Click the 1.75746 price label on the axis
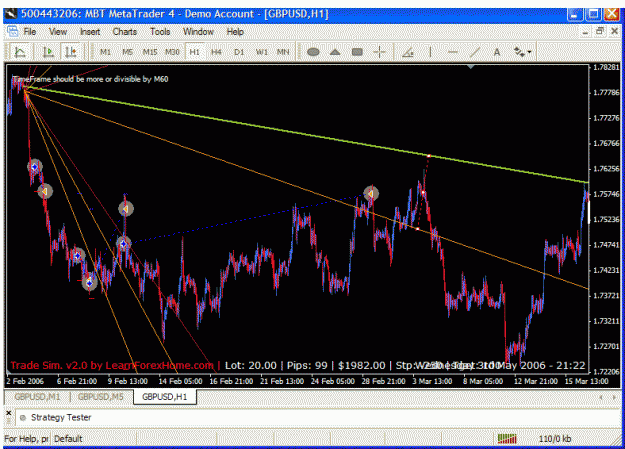Screen dimensions: 625x449 pyautogui.click(x=606, y=194)
